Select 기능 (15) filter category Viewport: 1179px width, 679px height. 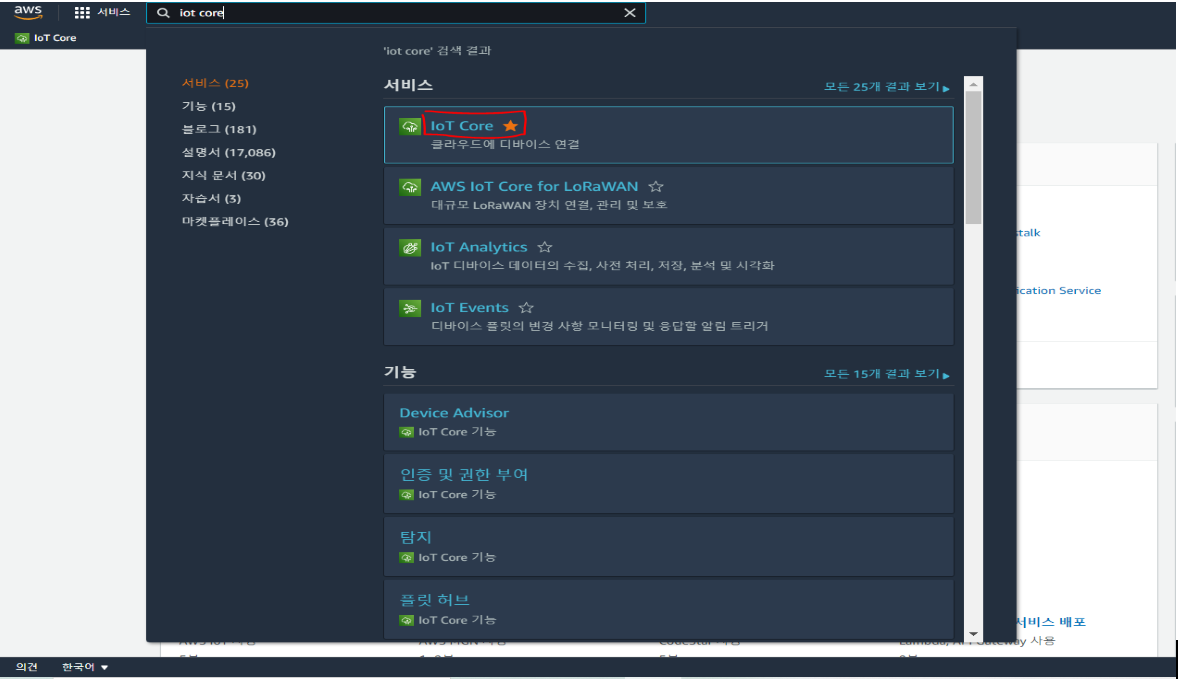[x=208, y=106]
